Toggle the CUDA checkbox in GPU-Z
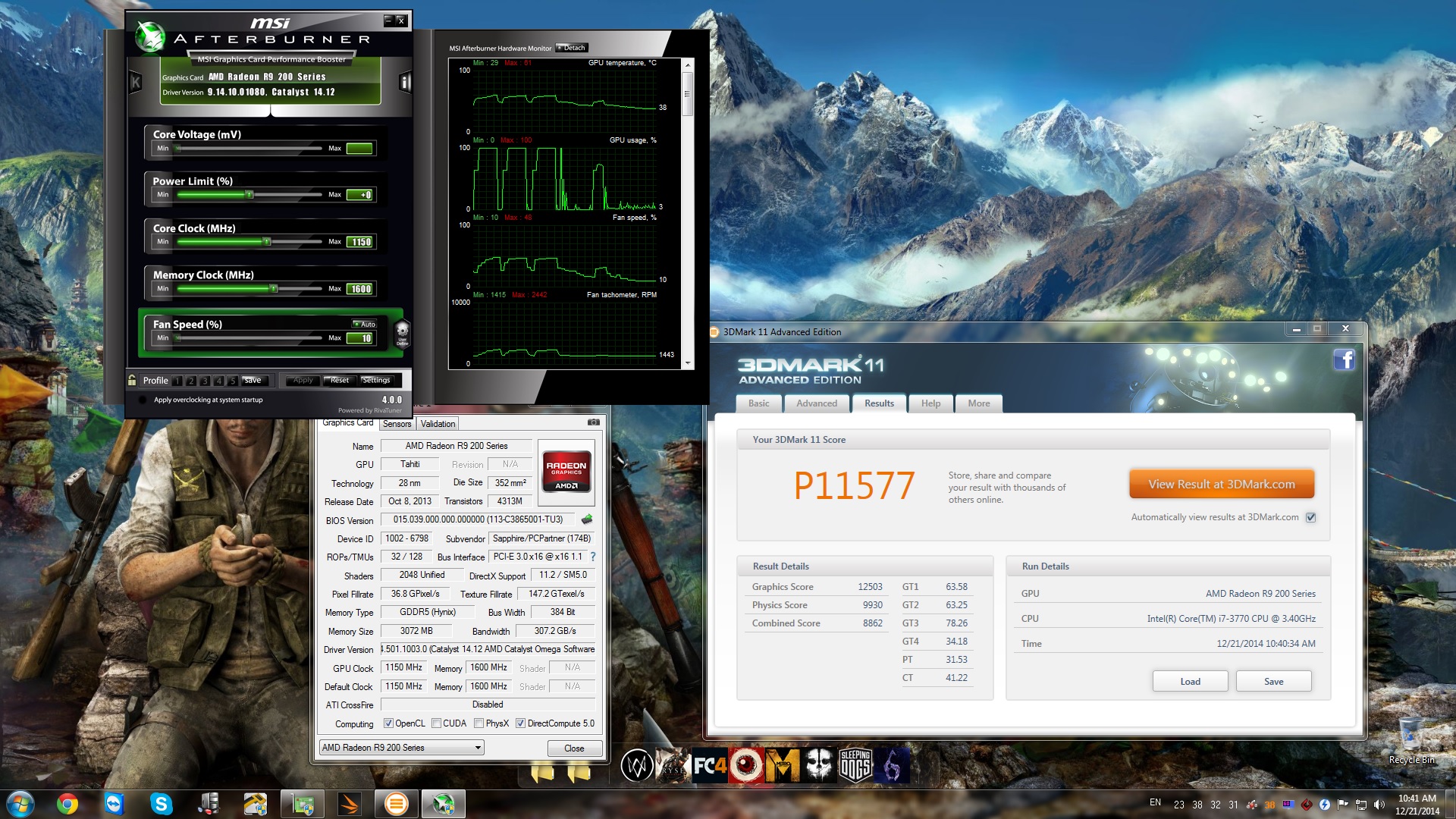Viewport: 1456px width, 819px height. [x=436, y=723]
